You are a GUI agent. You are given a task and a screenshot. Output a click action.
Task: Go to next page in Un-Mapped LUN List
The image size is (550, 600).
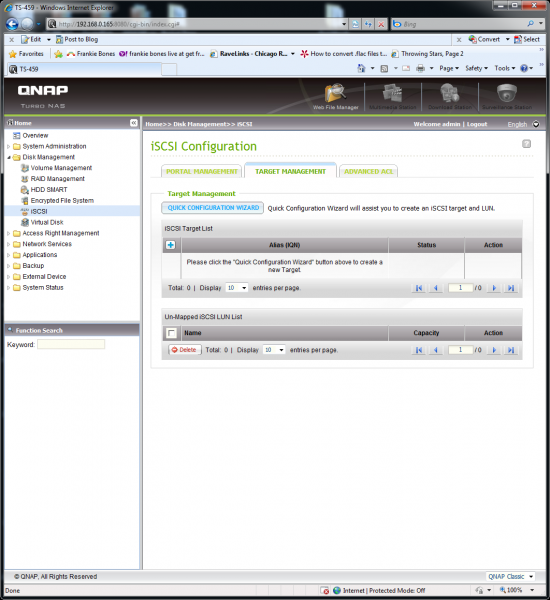tap(494, 350)
